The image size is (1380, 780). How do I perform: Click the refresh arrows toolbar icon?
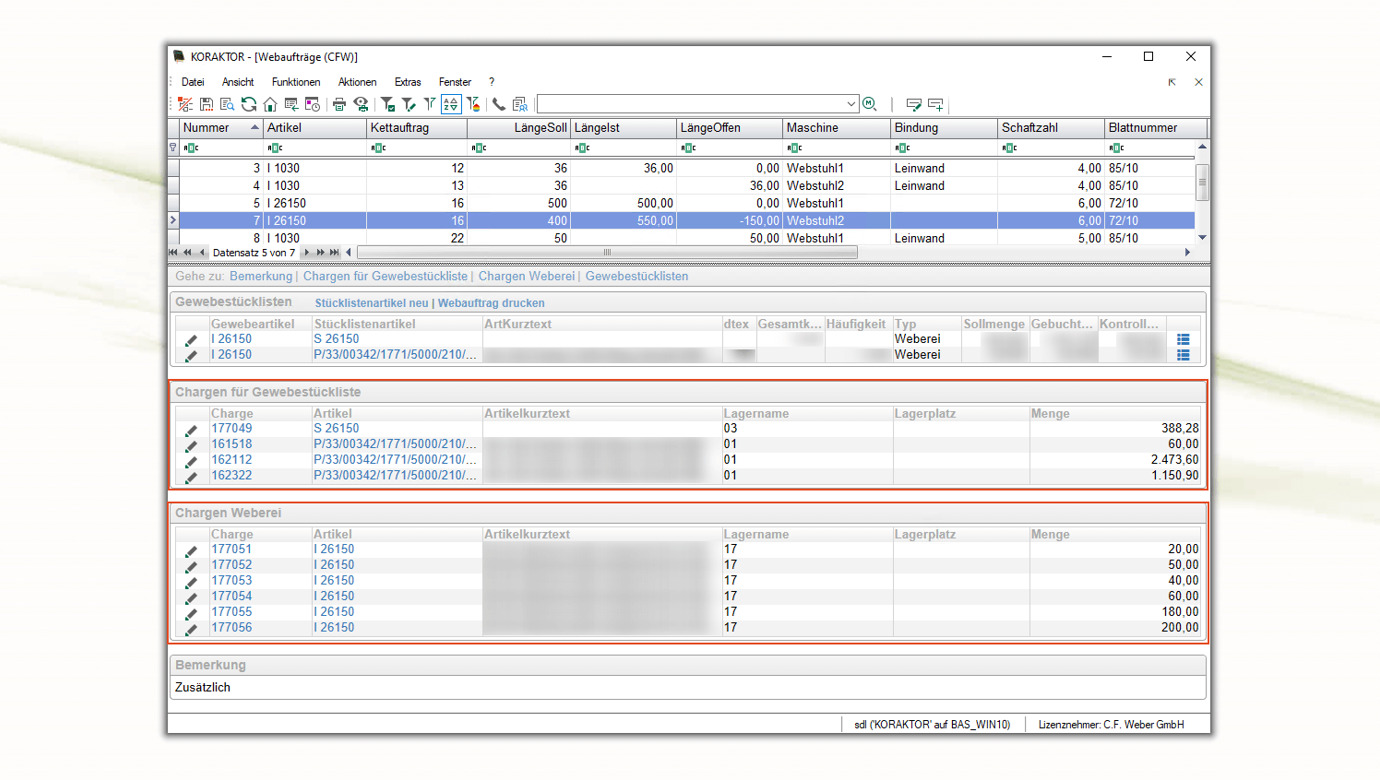[x=248, y=104]
